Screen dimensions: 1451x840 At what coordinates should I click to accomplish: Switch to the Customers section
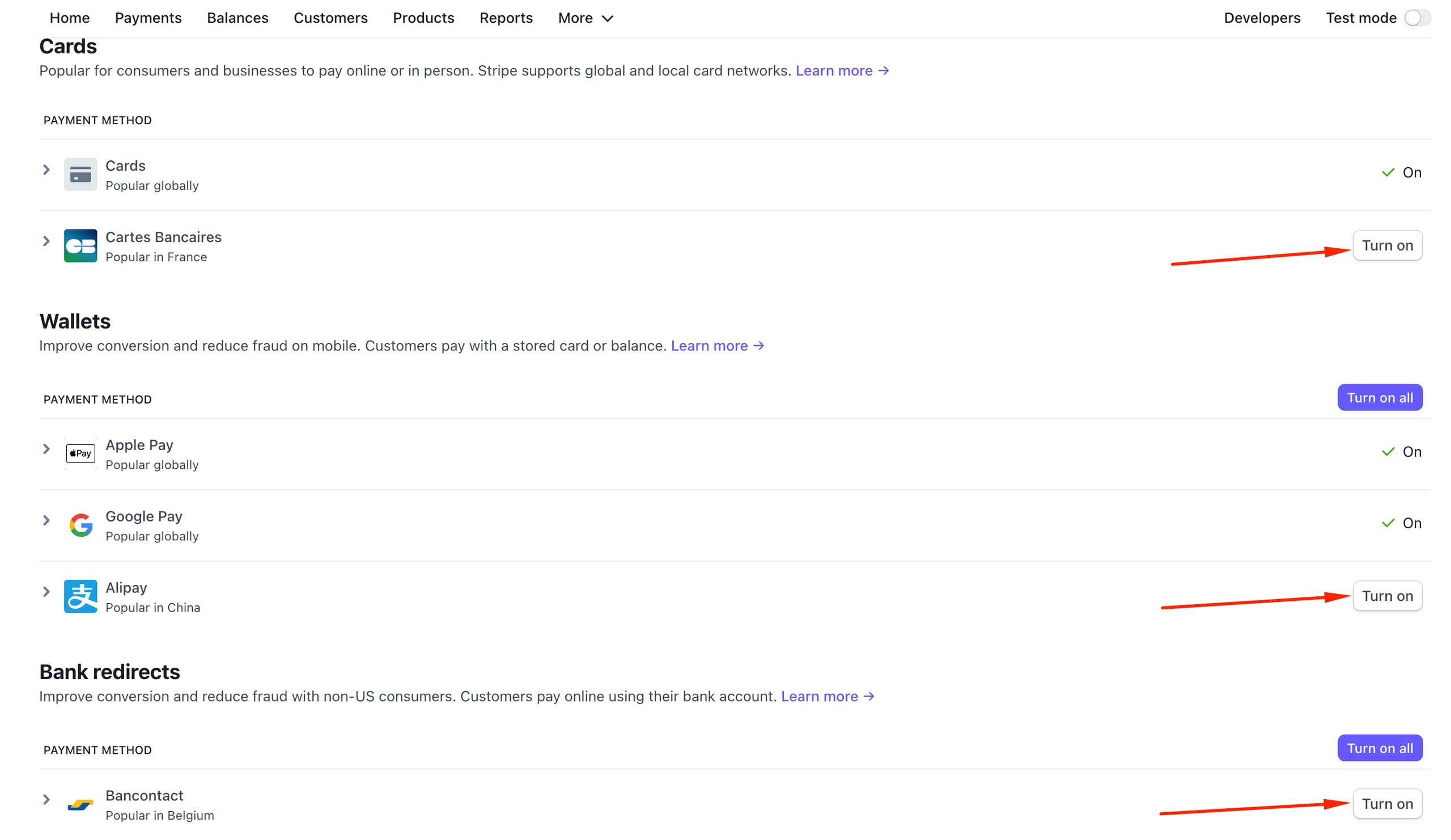pos(330,18)
